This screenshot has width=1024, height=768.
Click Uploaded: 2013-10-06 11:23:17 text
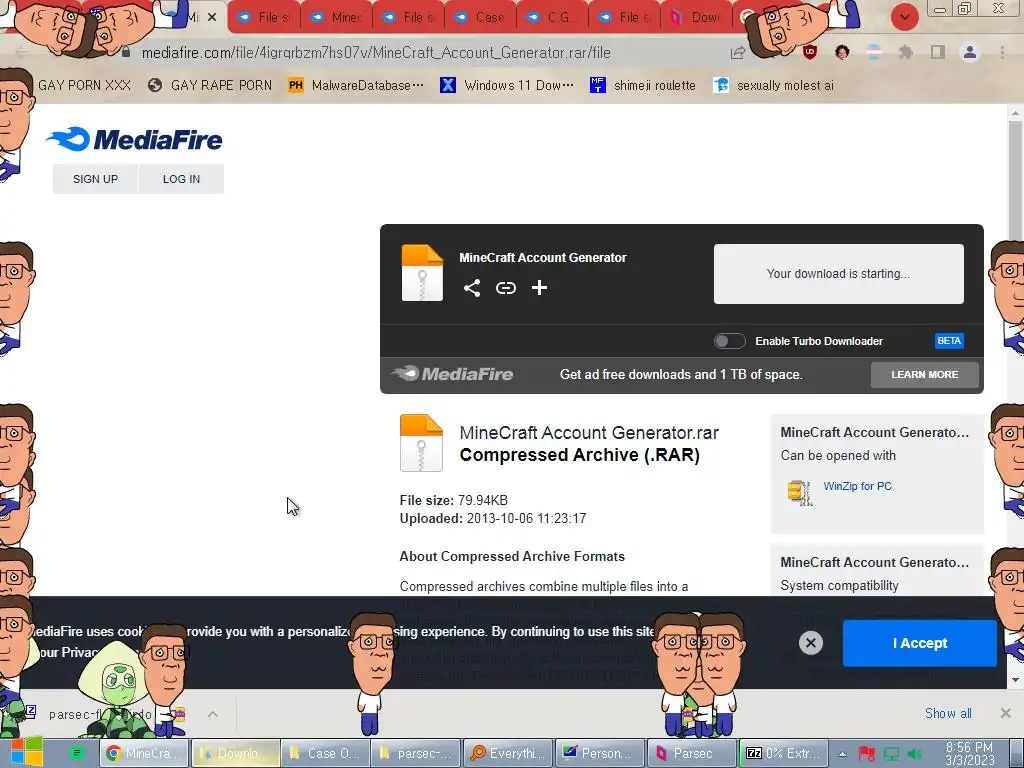(493, 519)
